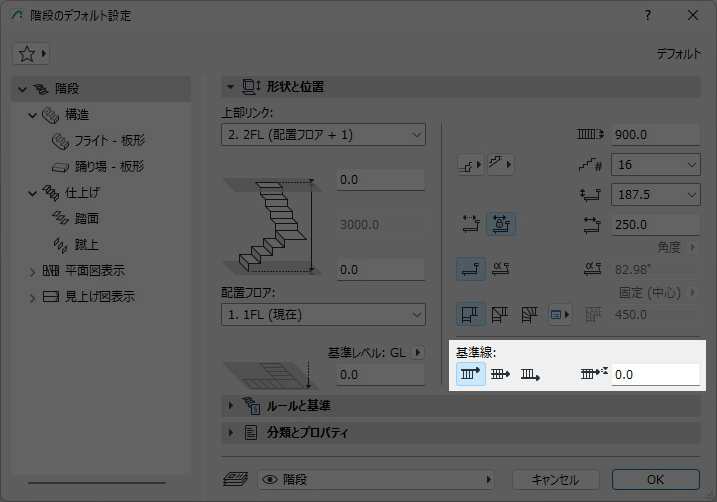
Task: Select the angled riser option
Action: [501, 268]
